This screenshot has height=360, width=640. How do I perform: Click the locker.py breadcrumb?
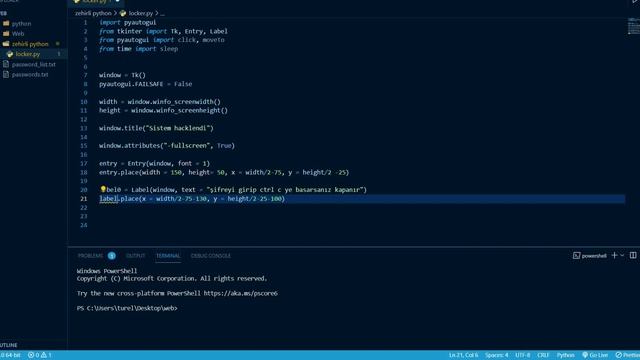140,13
